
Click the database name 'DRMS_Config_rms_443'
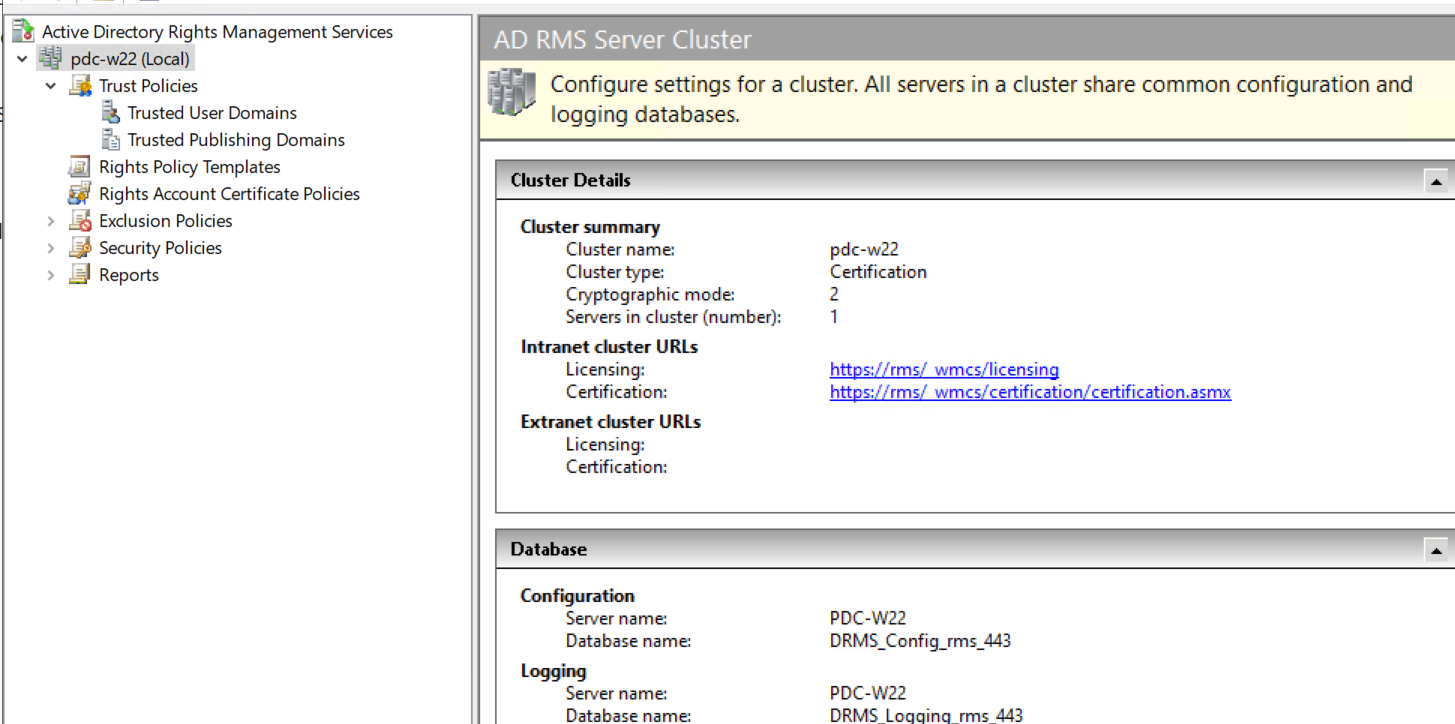(920, 641)
